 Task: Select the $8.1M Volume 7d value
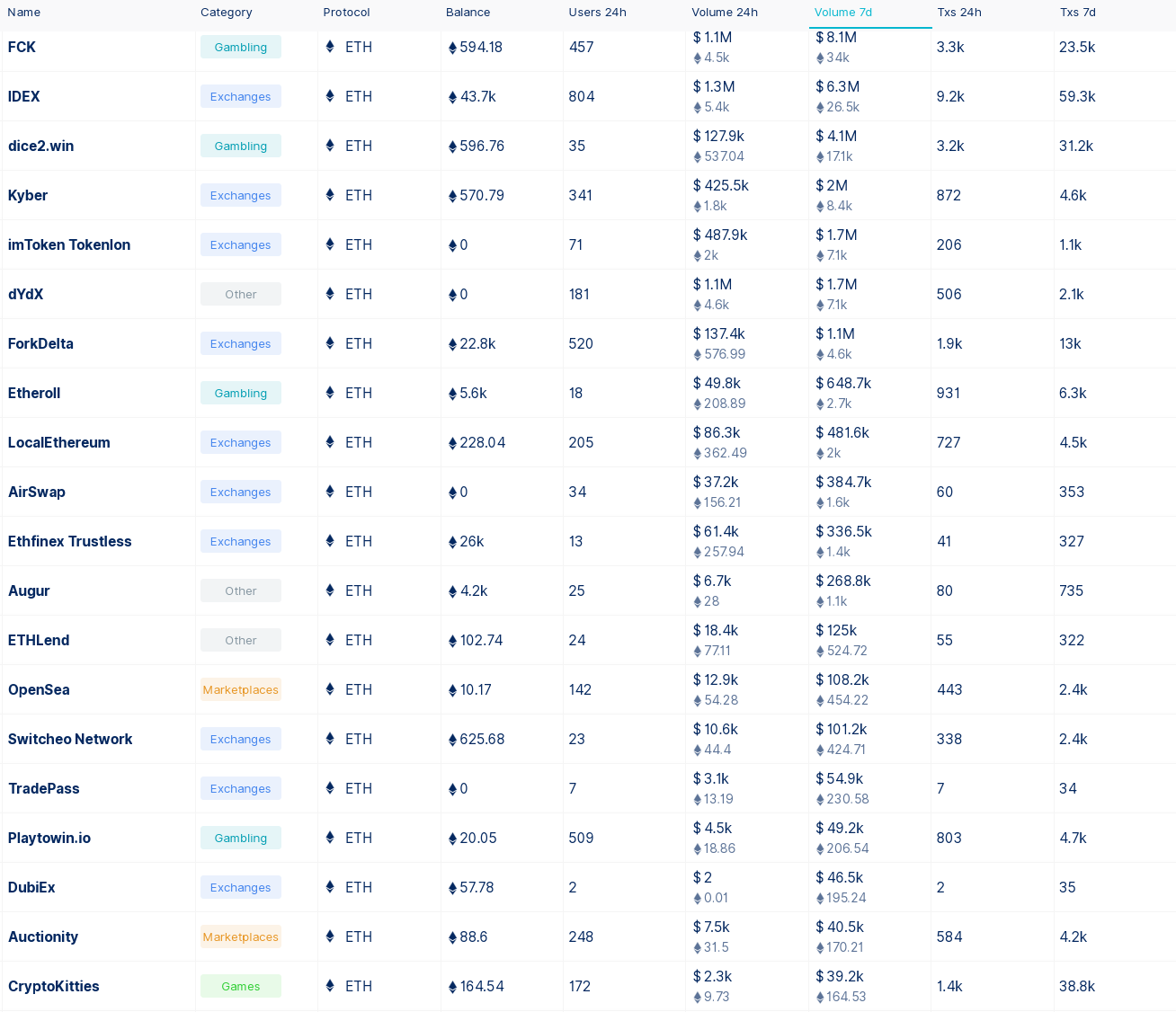coord(836,37)
